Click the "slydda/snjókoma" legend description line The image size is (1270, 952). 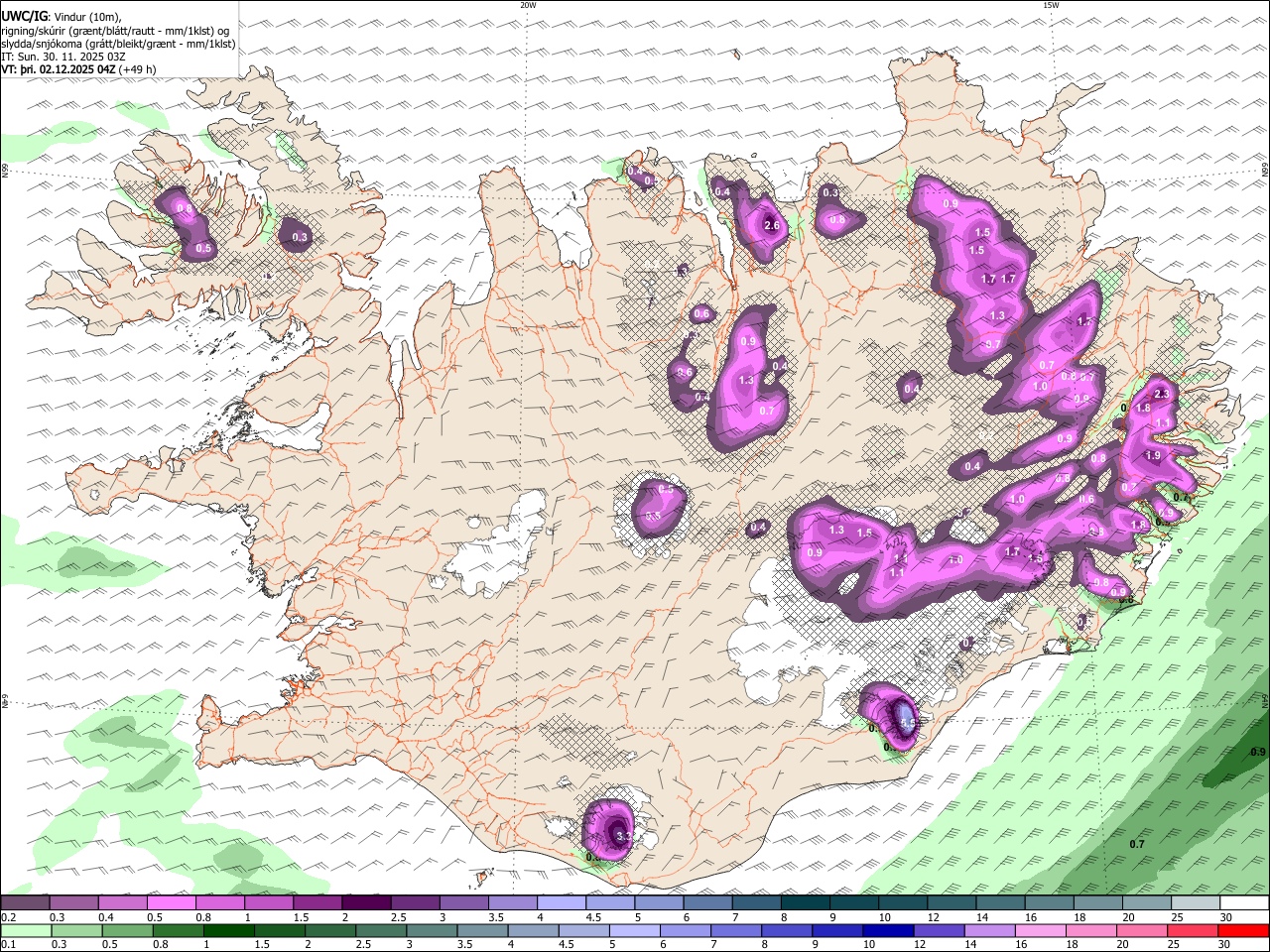[118, 44]
